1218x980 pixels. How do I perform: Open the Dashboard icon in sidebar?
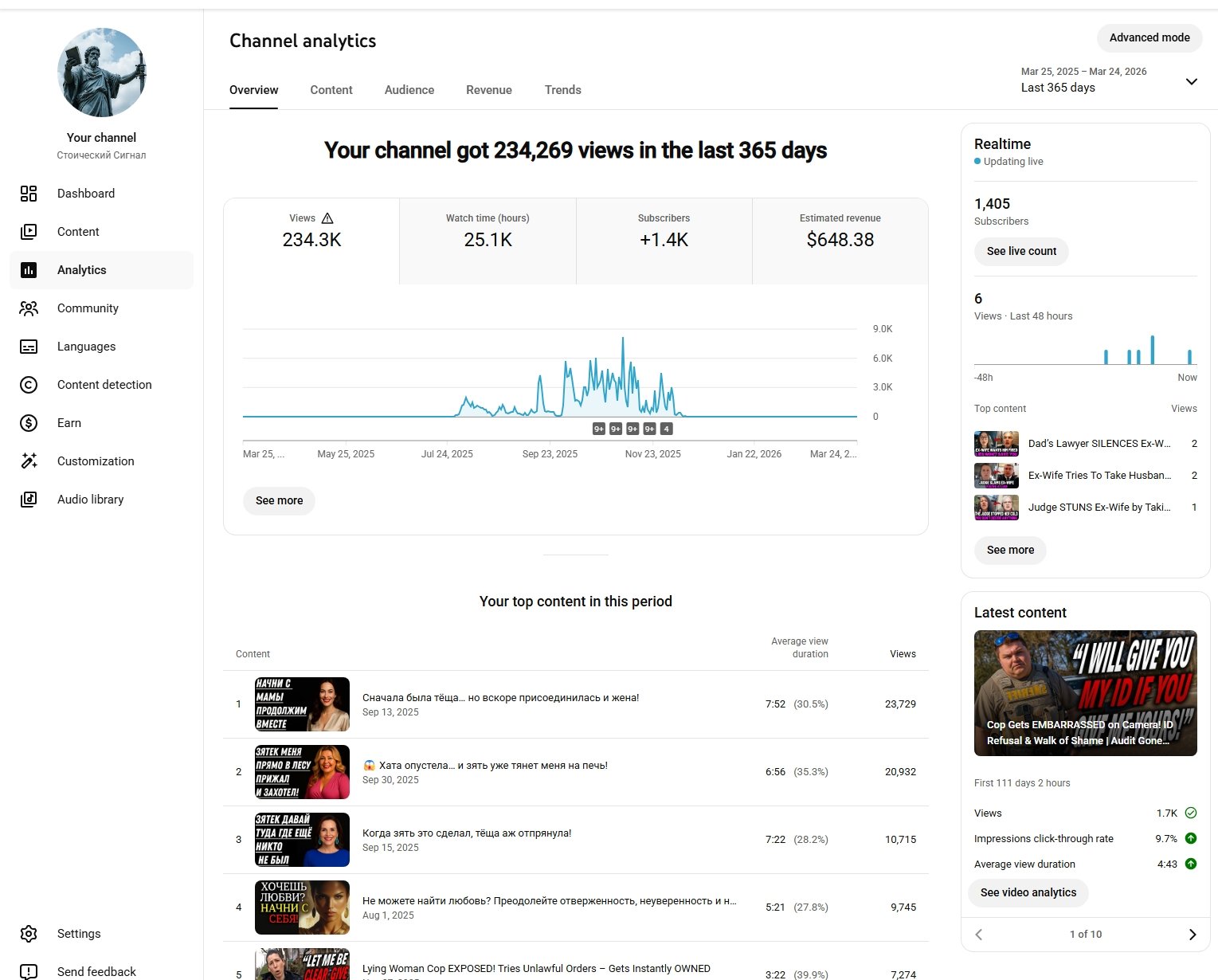pos(29,194)
